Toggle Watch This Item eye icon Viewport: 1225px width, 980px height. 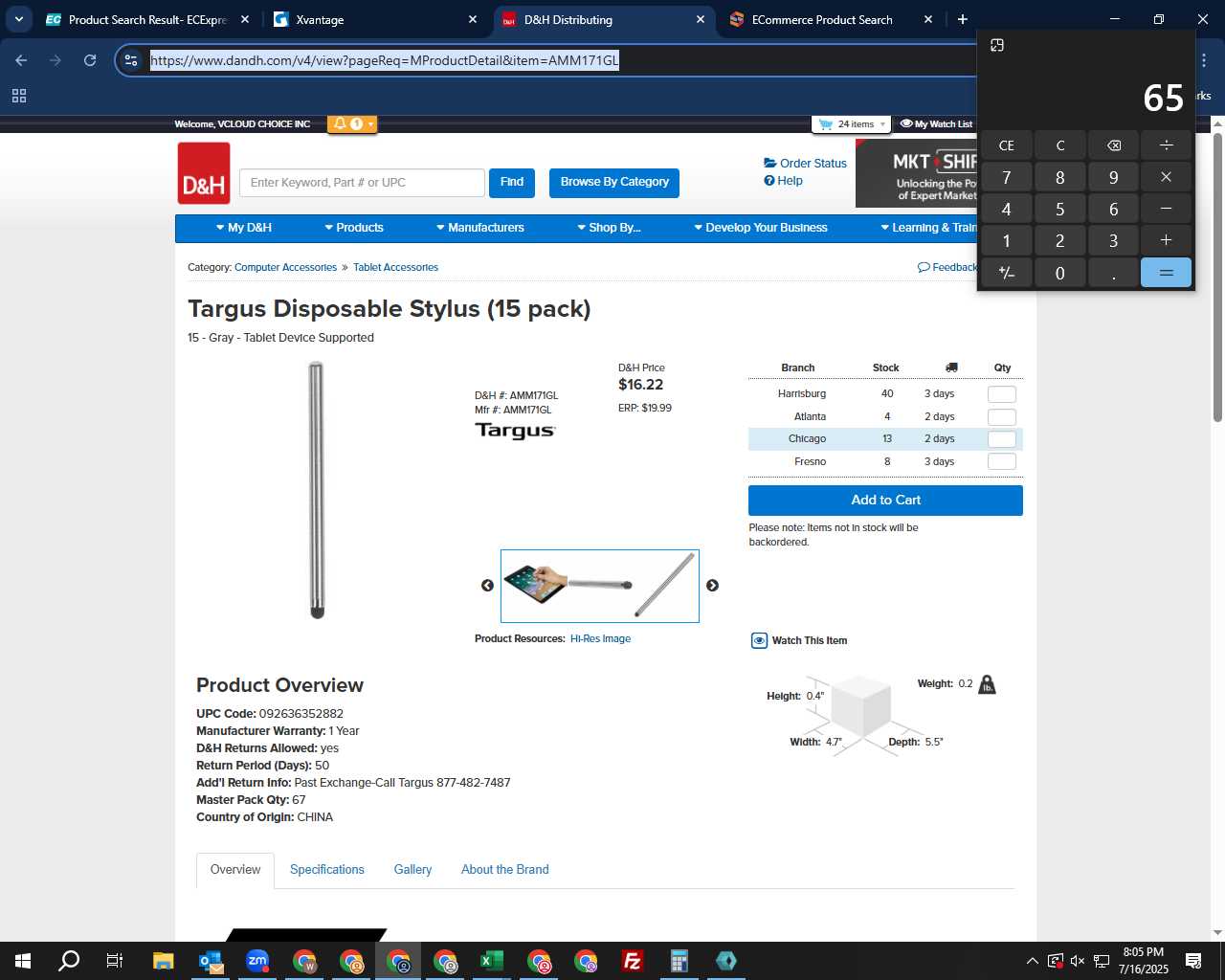[x=759, y=641]
